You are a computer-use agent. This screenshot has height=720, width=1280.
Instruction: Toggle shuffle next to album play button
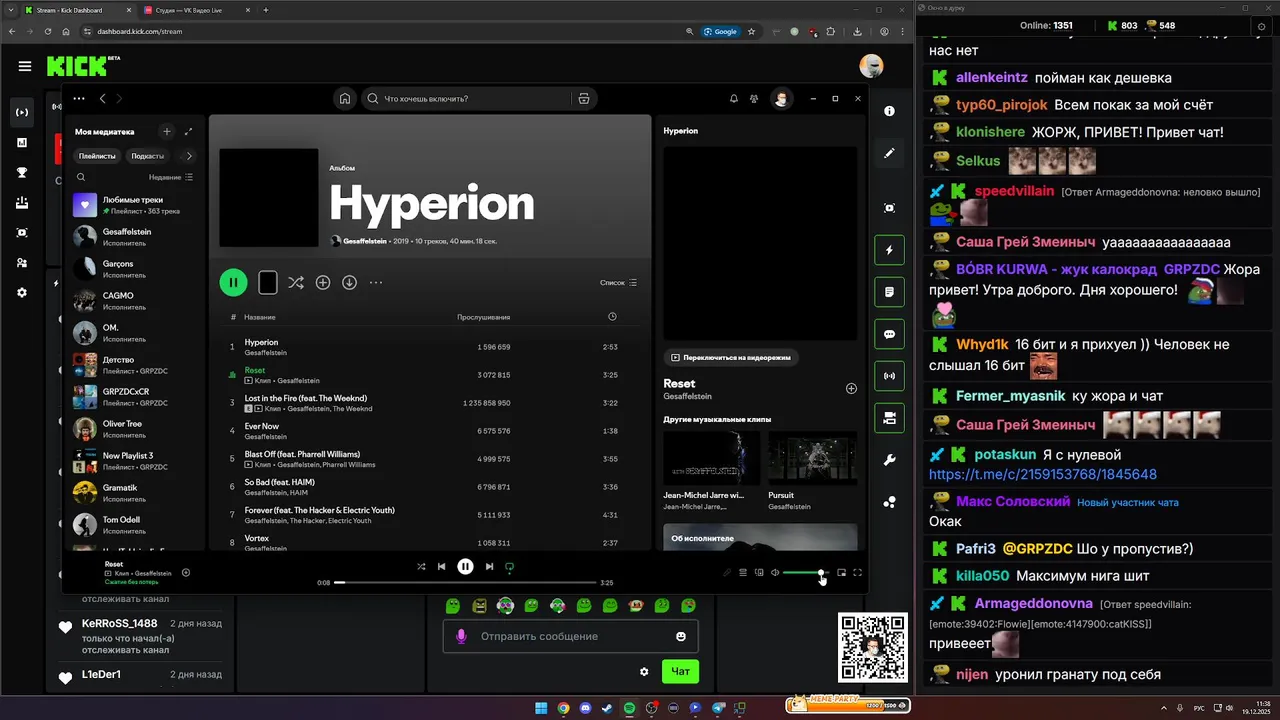tap(296, 283)
